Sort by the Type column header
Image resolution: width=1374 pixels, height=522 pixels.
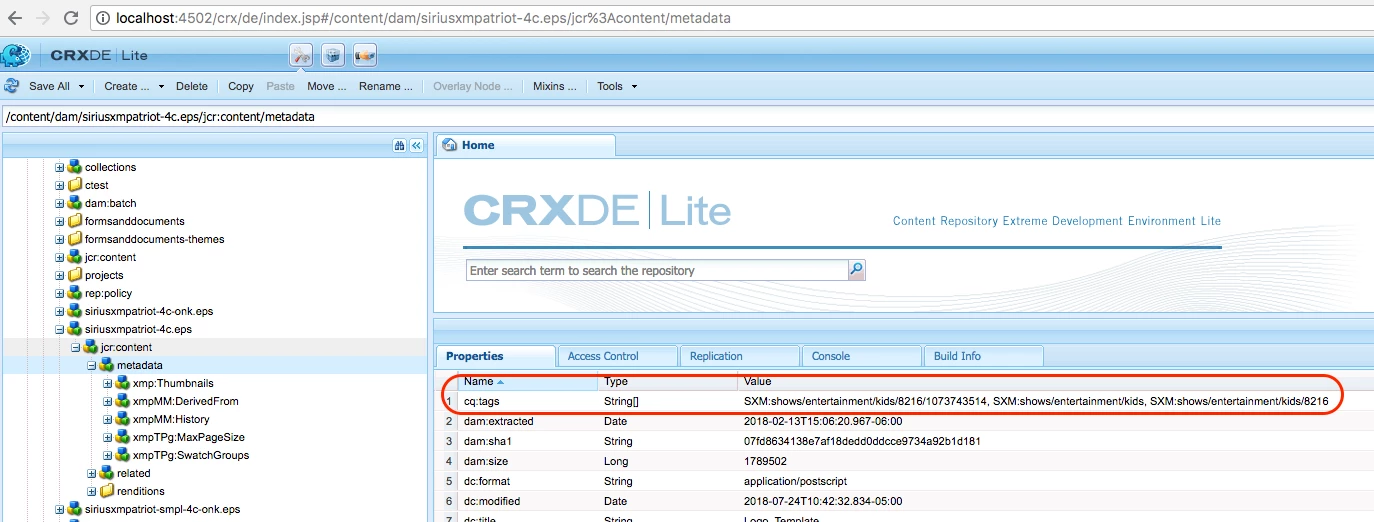click(667, 381)
